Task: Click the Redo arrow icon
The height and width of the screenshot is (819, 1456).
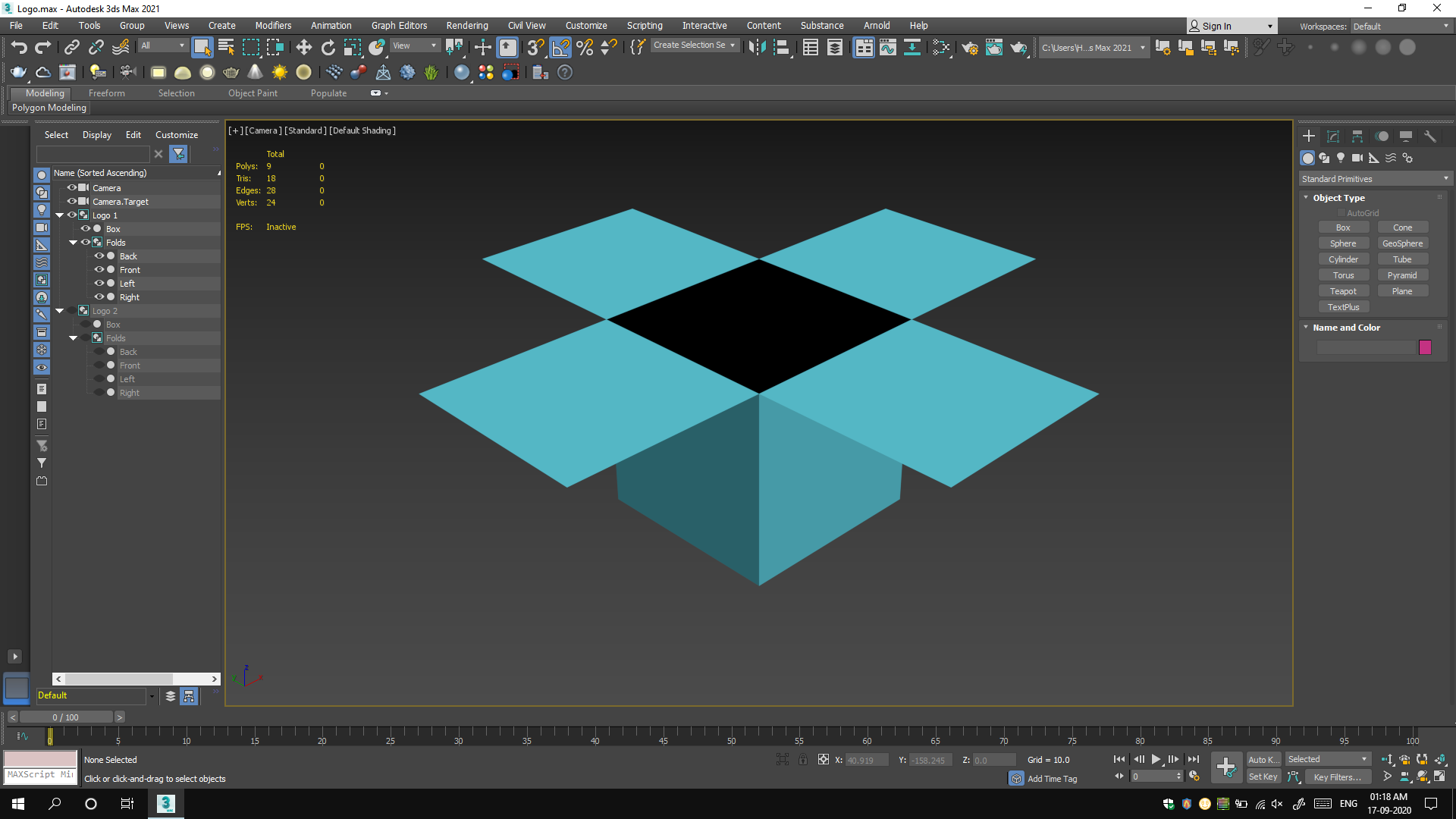Action: point(43,48)
